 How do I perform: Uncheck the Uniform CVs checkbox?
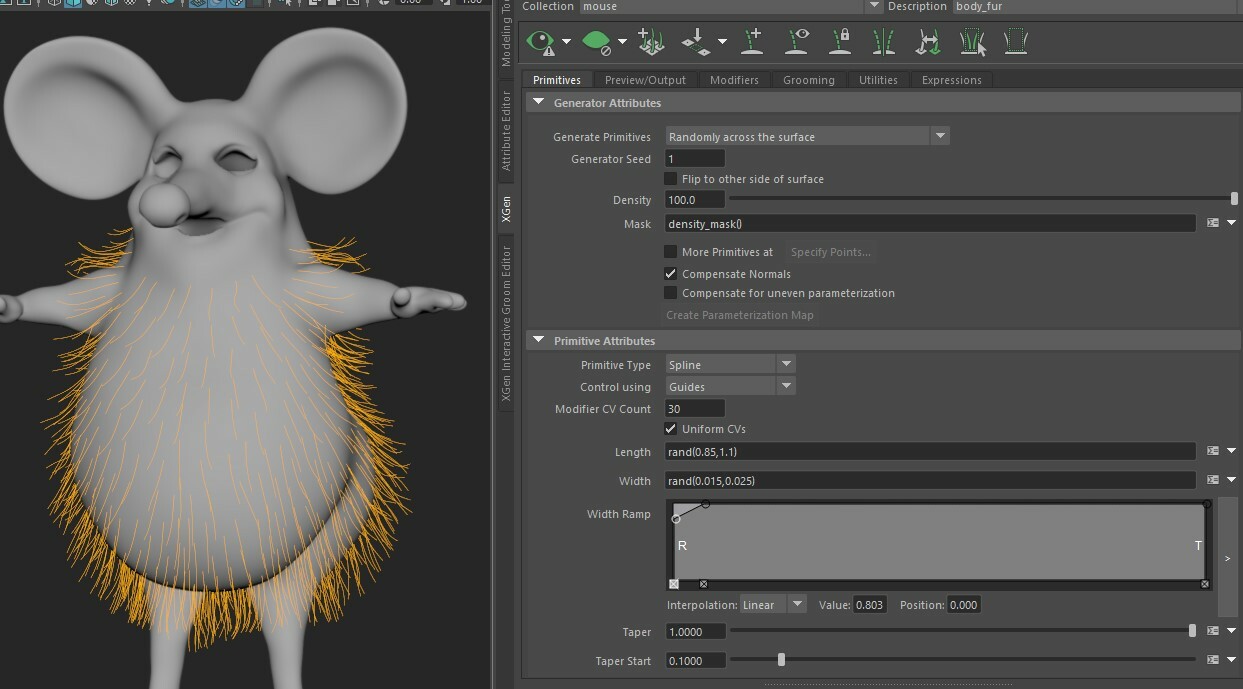pos(671,429)
